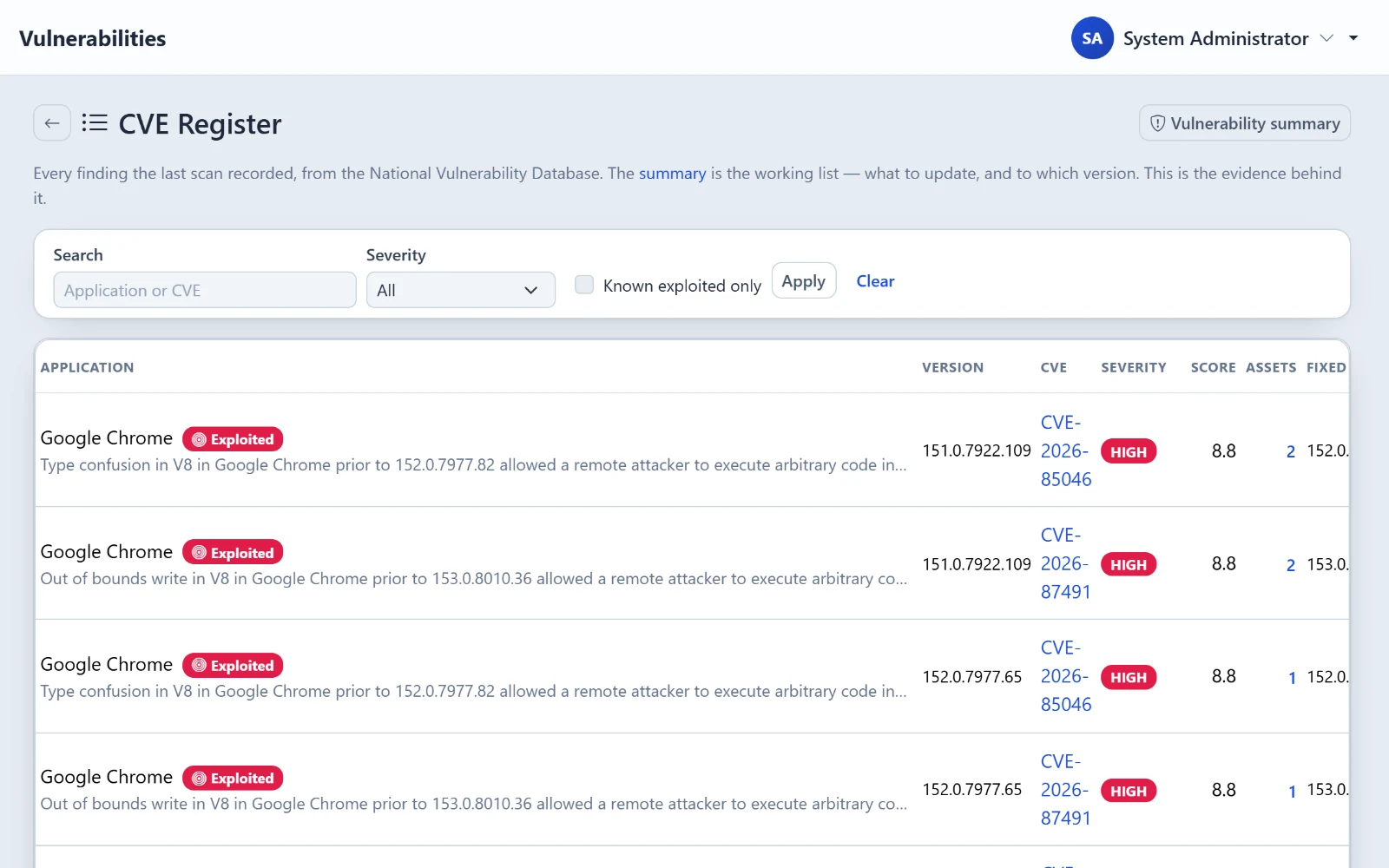
Task: Click Google Chrome name in first table row
Action: (107, 438)
